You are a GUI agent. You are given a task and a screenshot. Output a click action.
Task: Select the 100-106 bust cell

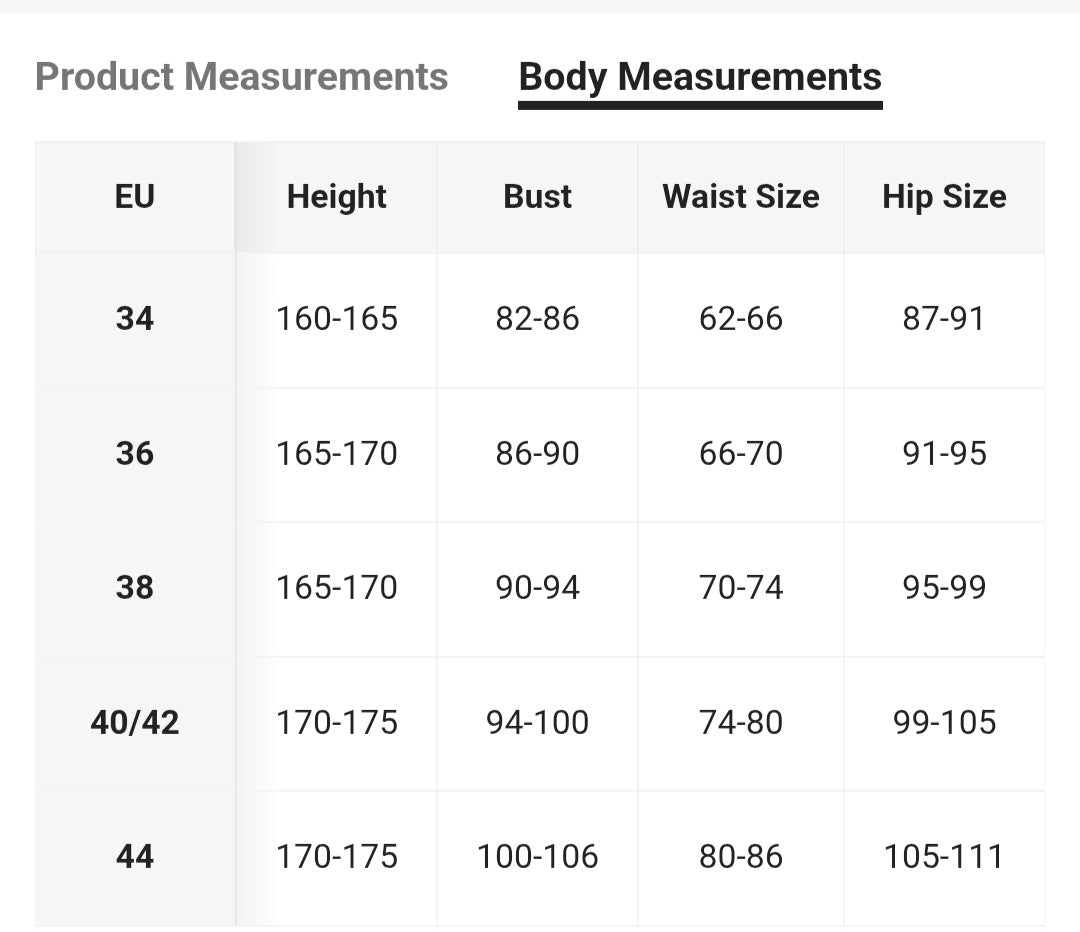click(x=538, y=857)
